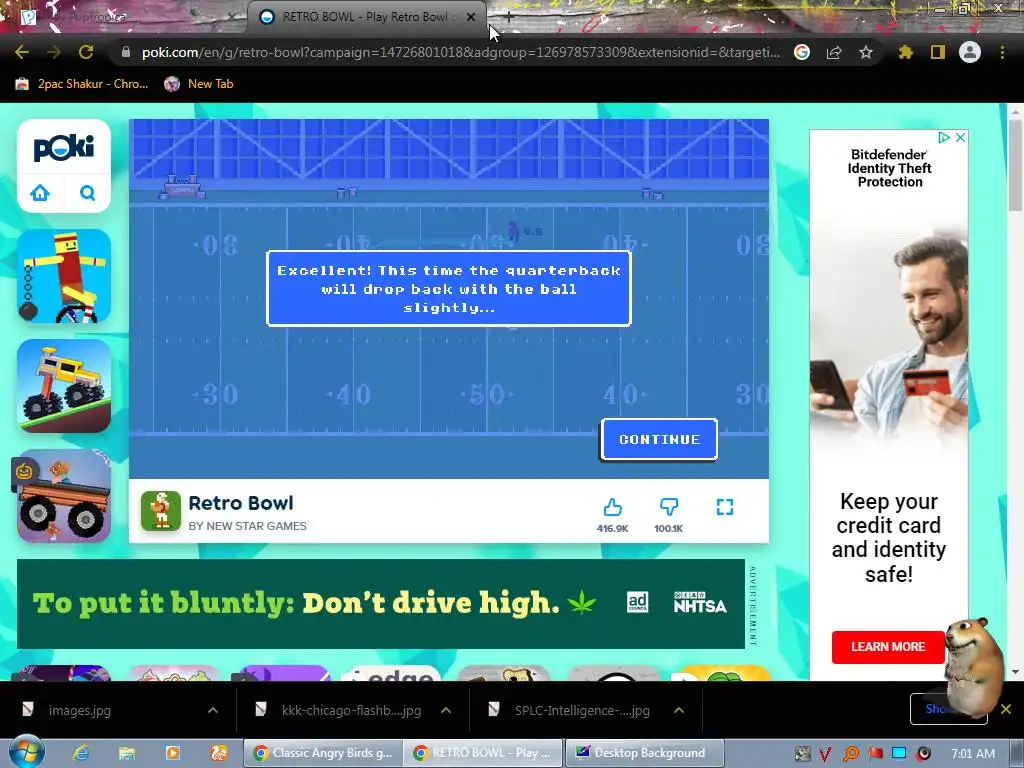Launch Internet Explorer from taskbar
The width and height of the screenshot is (1024, 768).
click(x=80, y=753)
